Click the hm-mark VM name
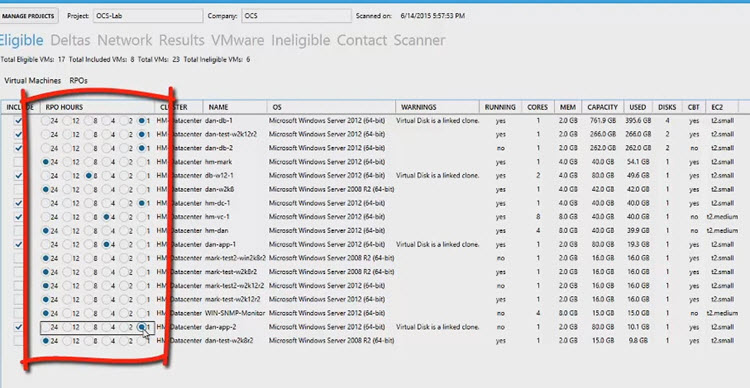Viewport: 750px width, 388px height. click(x=219, y=162)
